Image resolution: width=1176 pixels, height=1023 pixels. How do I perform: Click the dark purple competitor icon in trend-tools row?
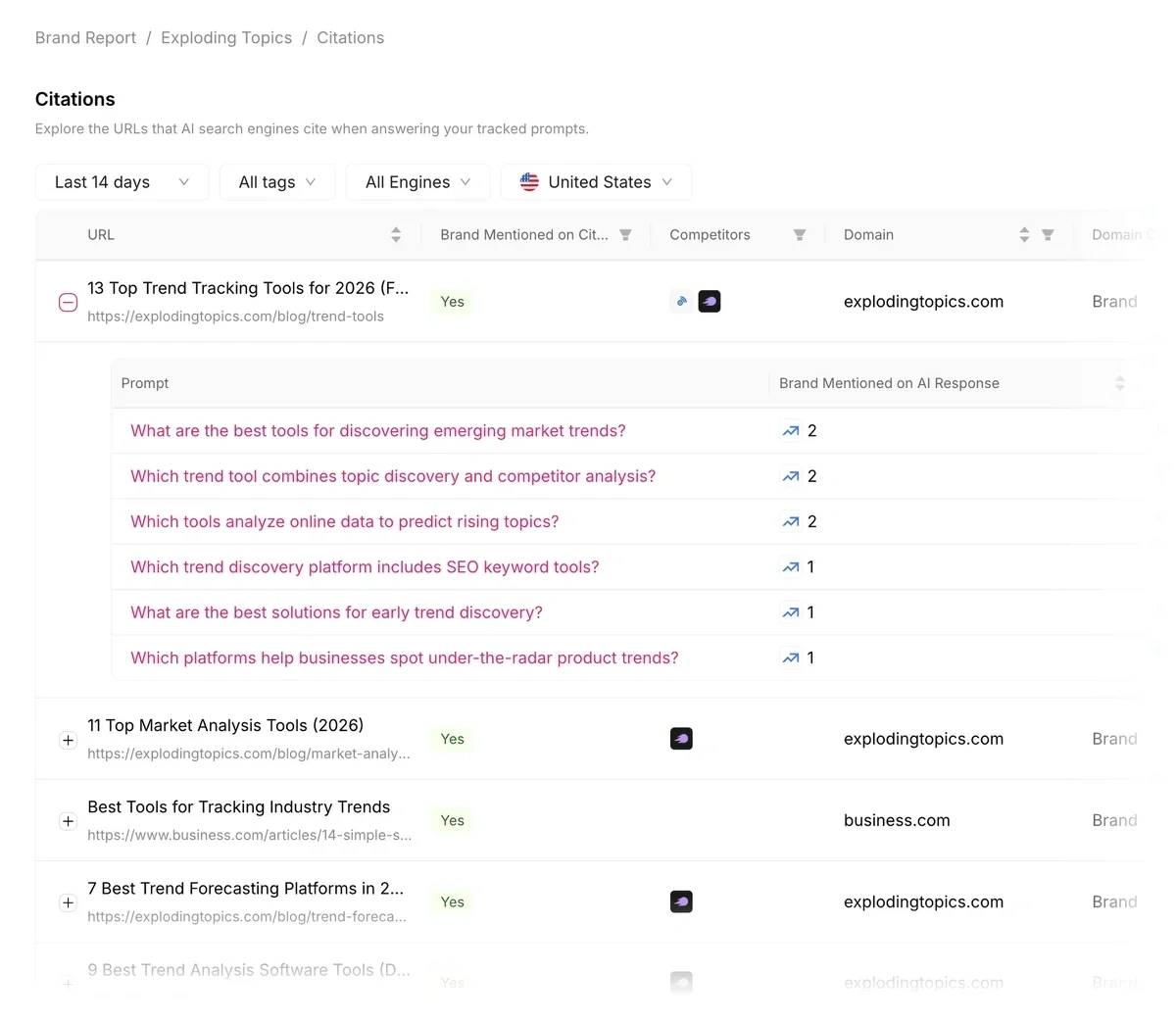pos(710,302)
